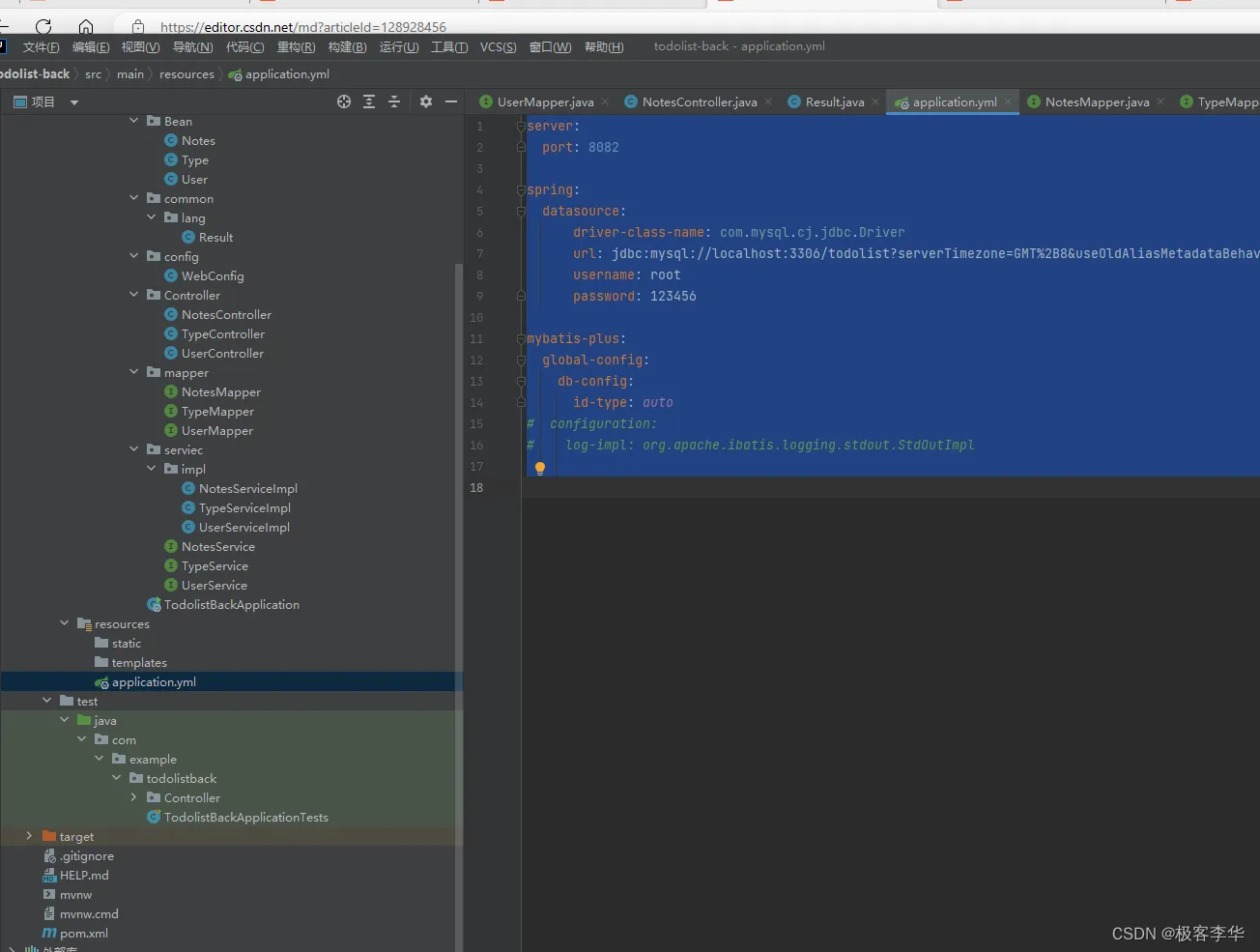The width and height of the screenshot is (1260, 952).
Task: Collapse the Bean package
Action: click(x=134, y=121)
